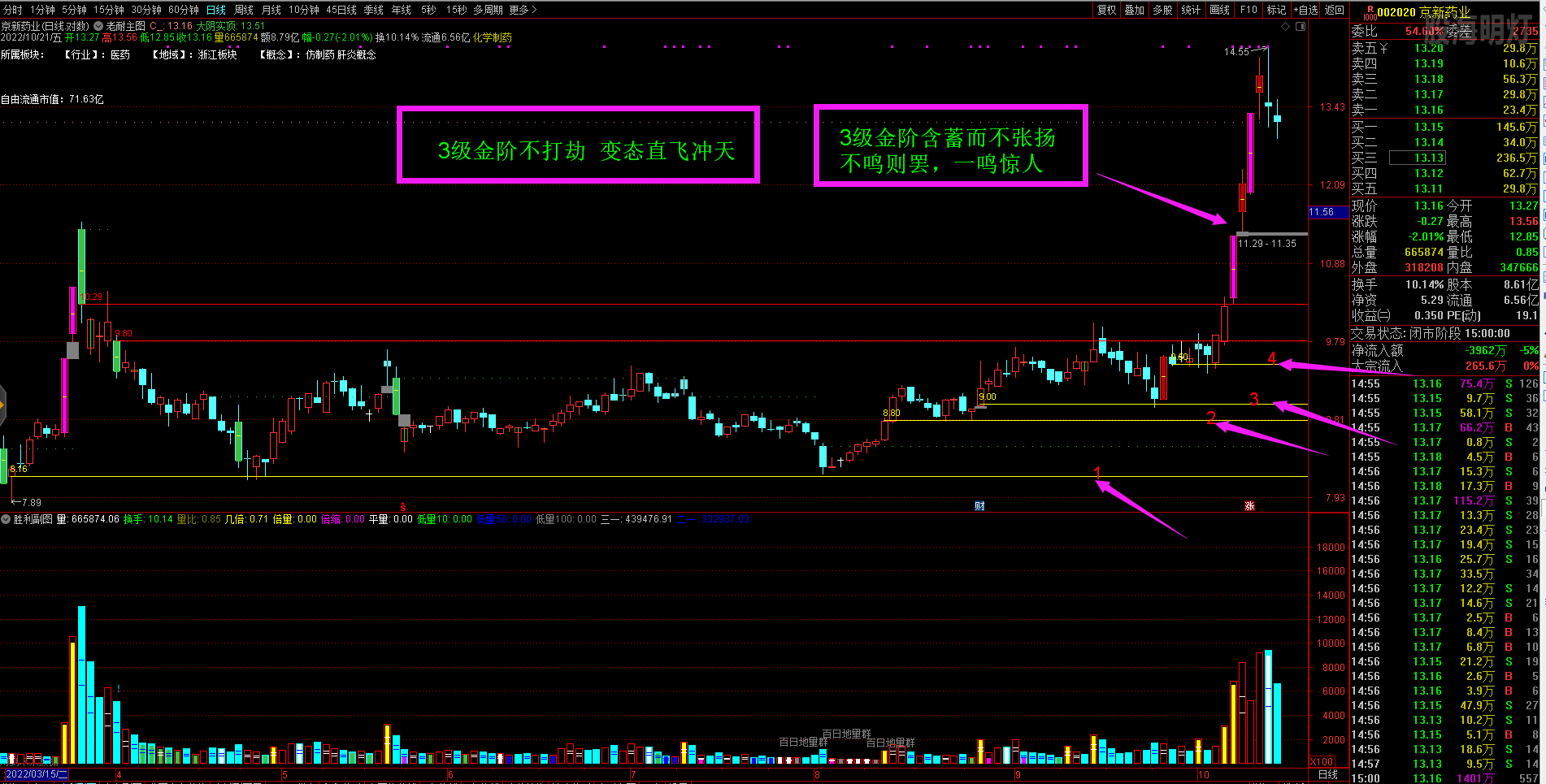1546x784 pixels.
Task: Click the date label 2022/03/15/二
Action: 37,774
